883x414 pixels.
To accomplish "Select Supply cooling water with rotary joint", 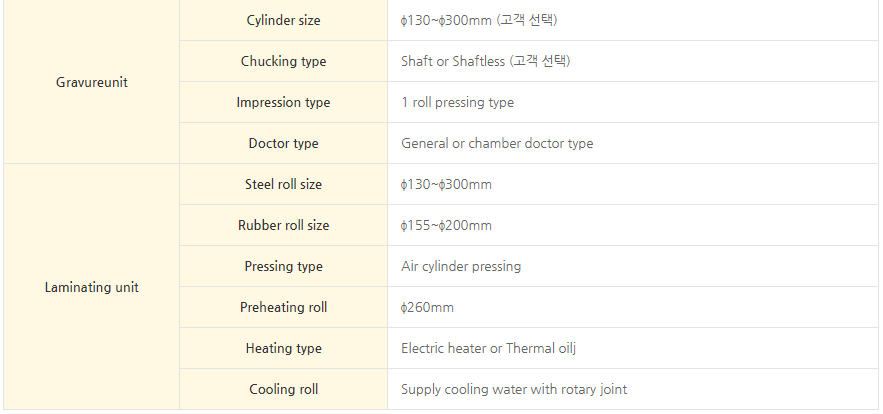I will (x=514, y=389).
